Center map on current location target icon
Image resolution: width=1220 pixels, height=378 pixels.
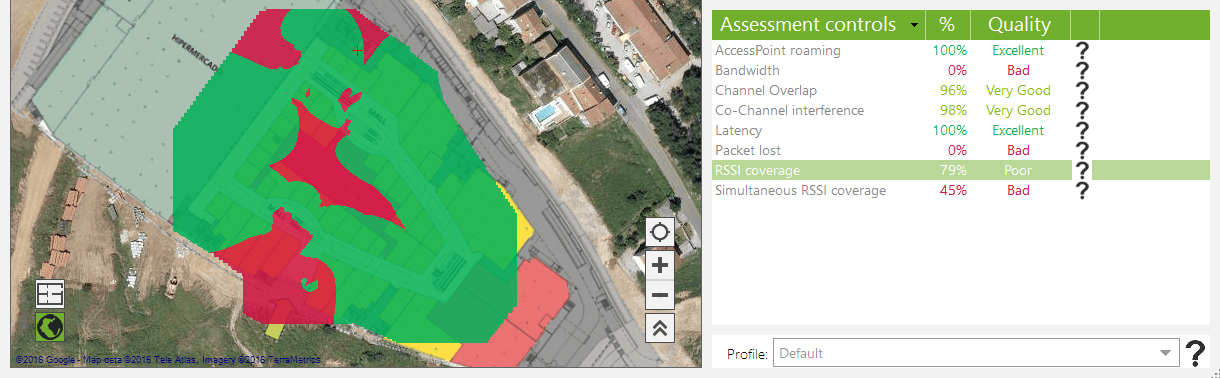(660, 232)
